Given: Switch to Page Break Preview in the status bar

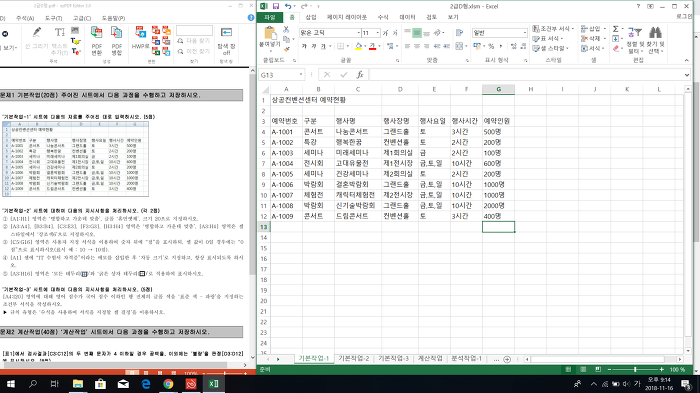Looking at the screenshot, I should pyautogui.click(x=598, y=369).
